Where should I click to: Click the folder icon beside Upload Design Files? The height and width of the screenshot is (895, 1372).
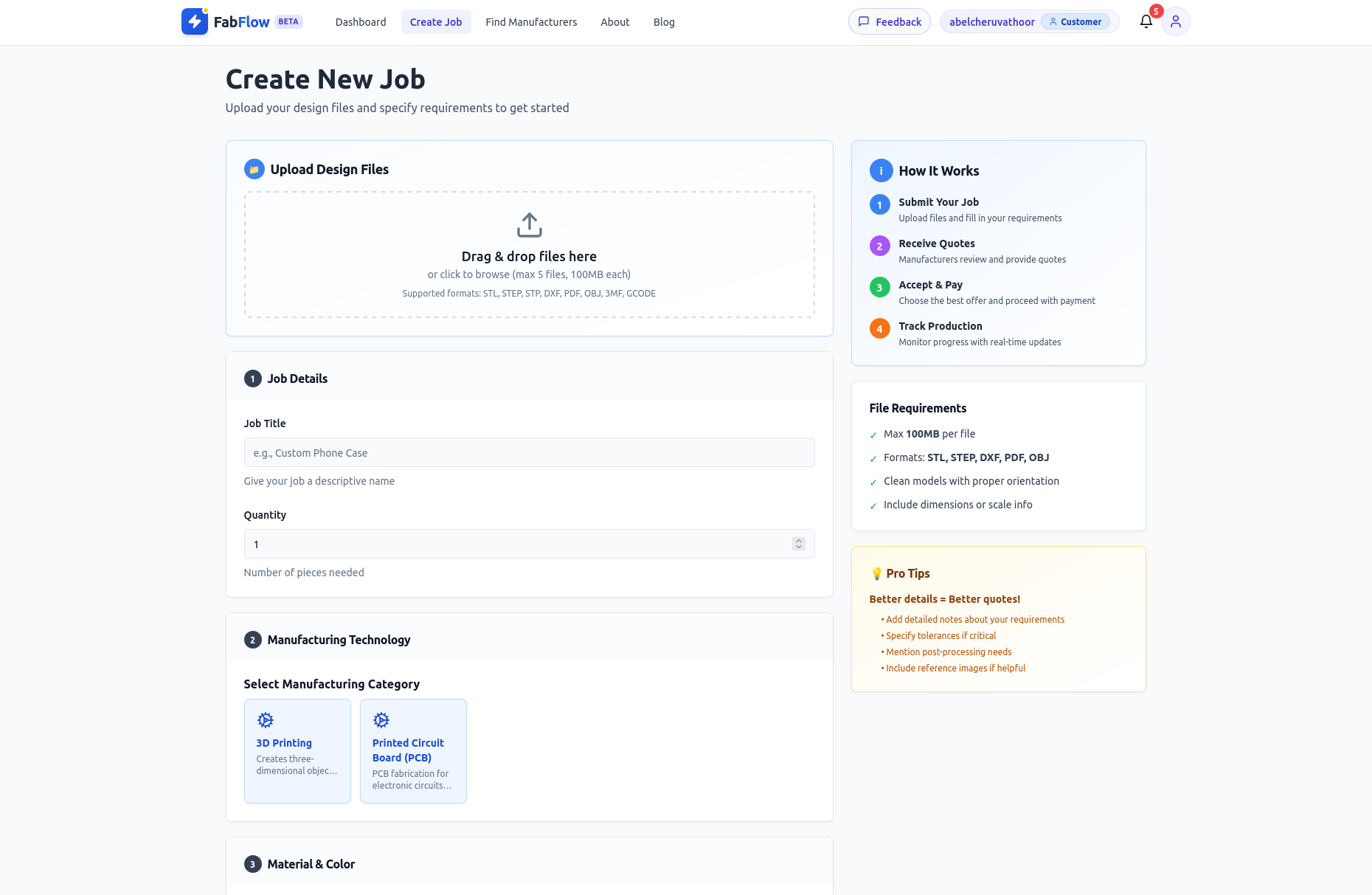tap(254, 169)
